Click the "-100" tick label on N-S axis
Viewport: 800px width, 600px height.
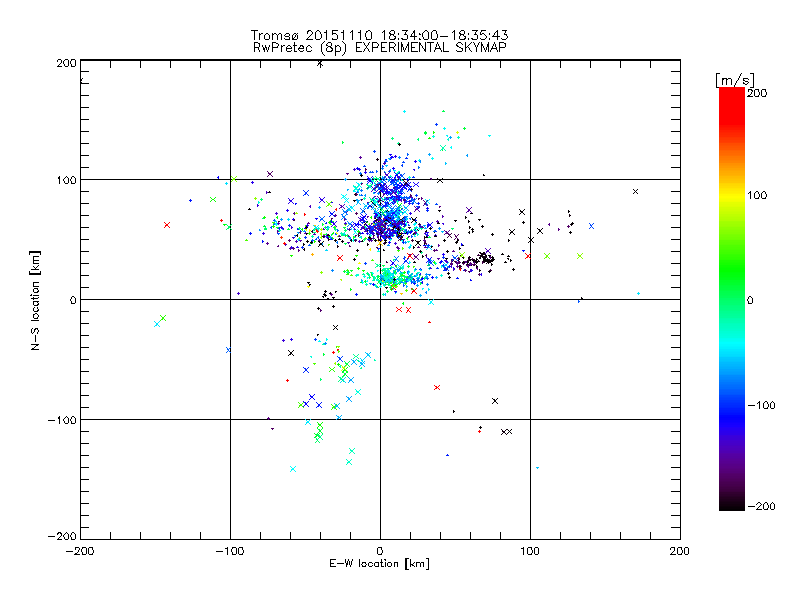pos(62,420)
